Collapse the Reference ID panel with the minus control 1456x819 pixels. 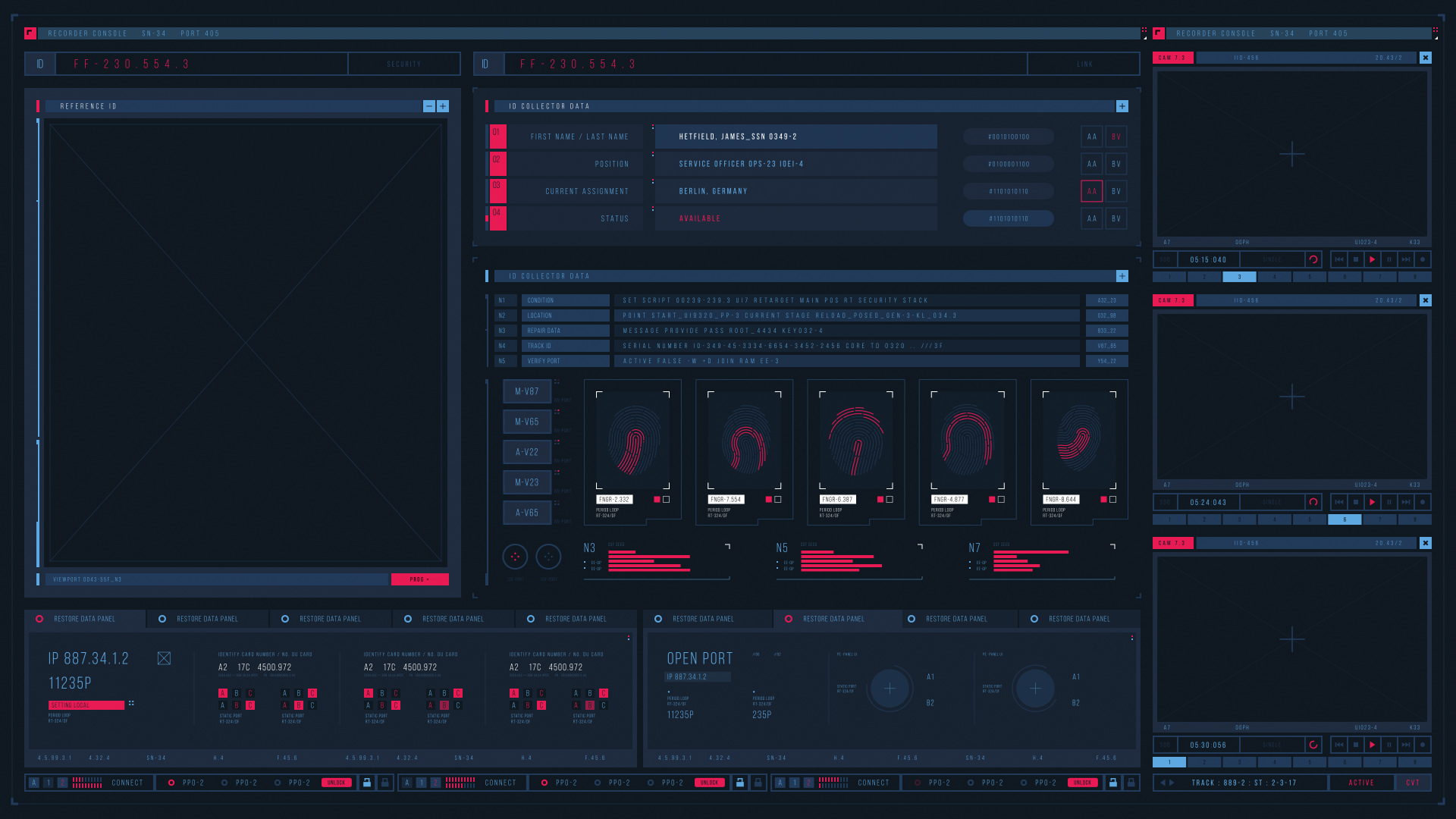tap(428, 106)
